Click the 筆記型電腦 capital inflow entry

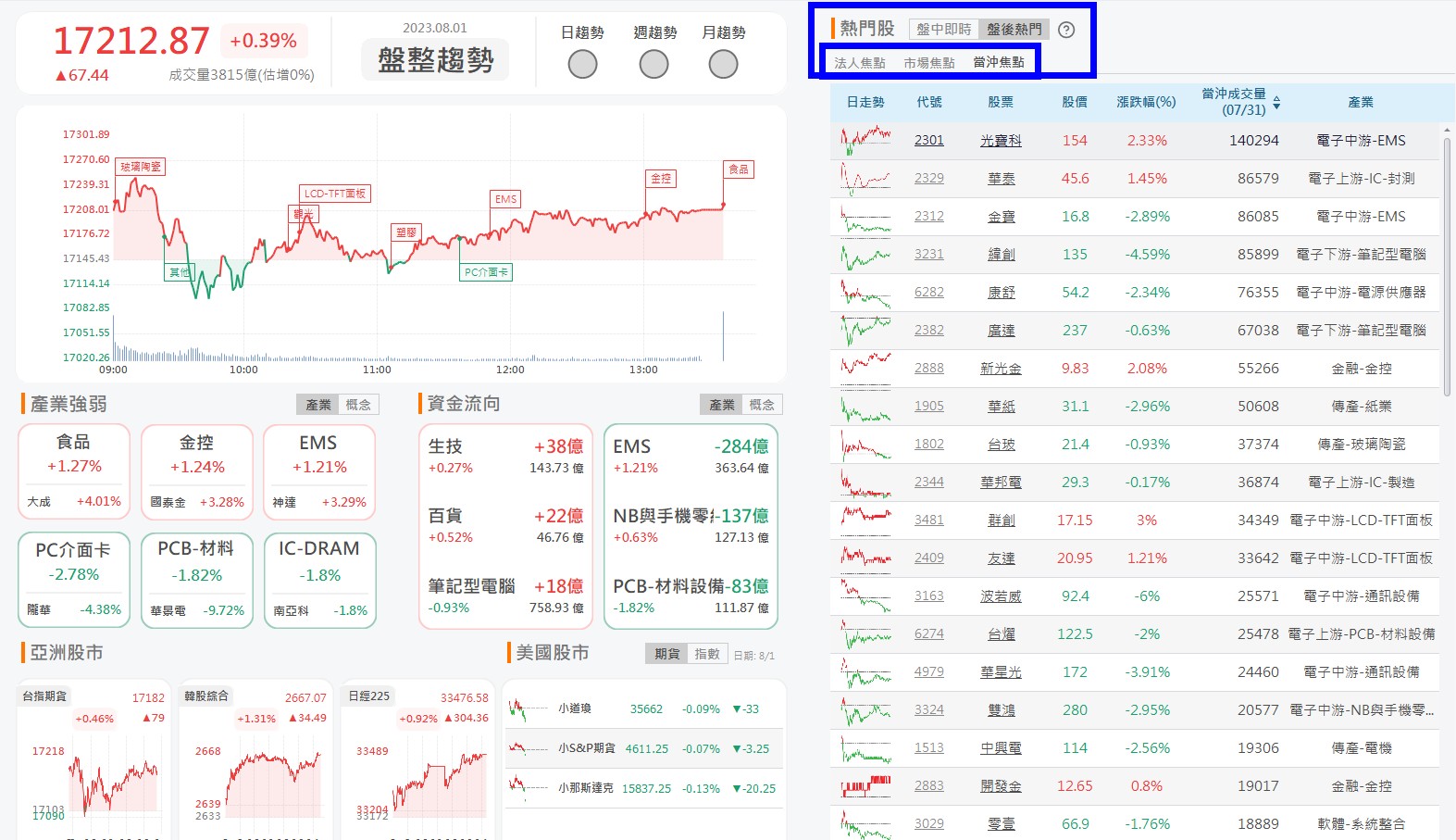pos(505,596)
